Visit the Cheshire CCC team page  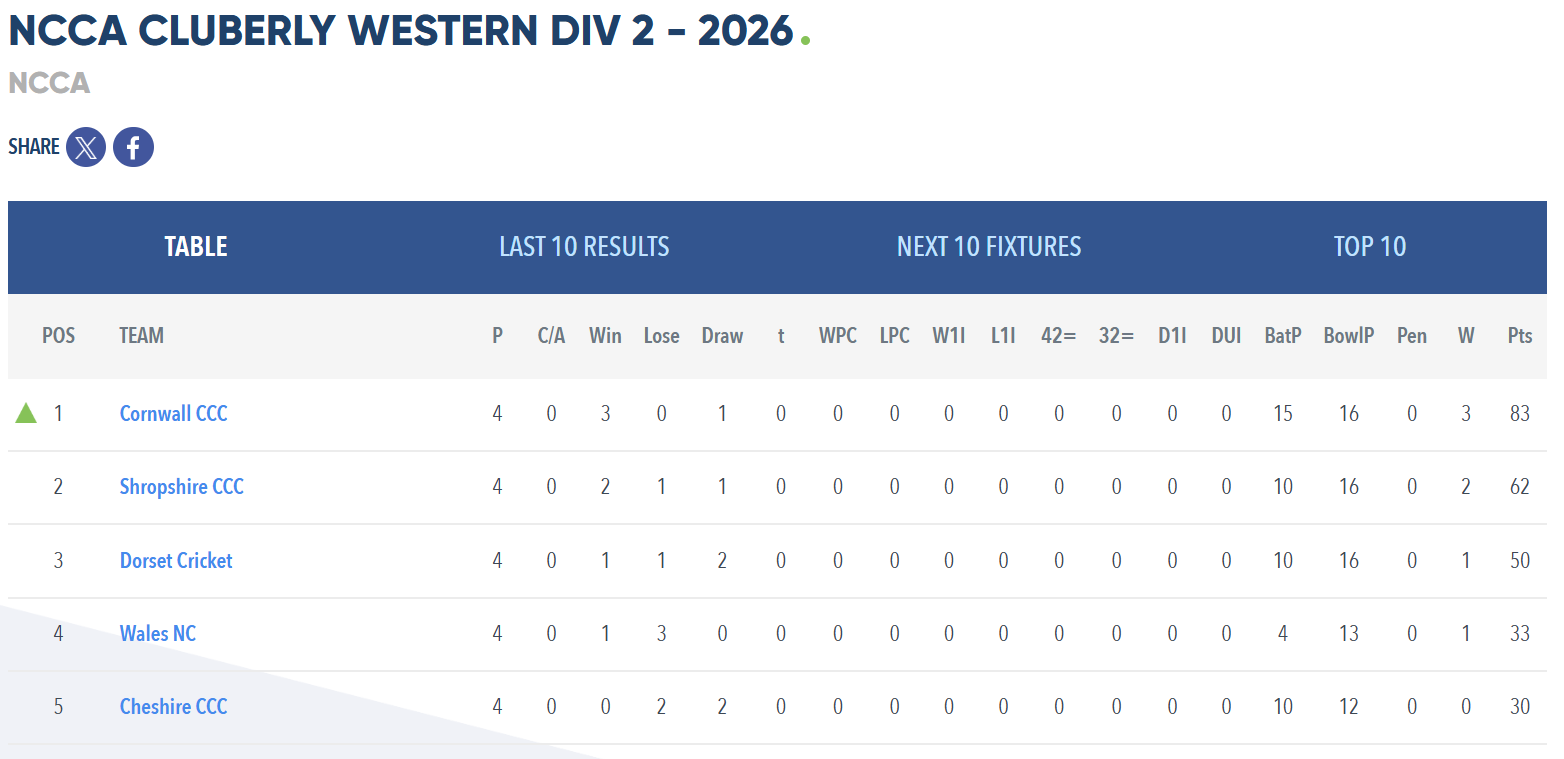click(174, 707)
